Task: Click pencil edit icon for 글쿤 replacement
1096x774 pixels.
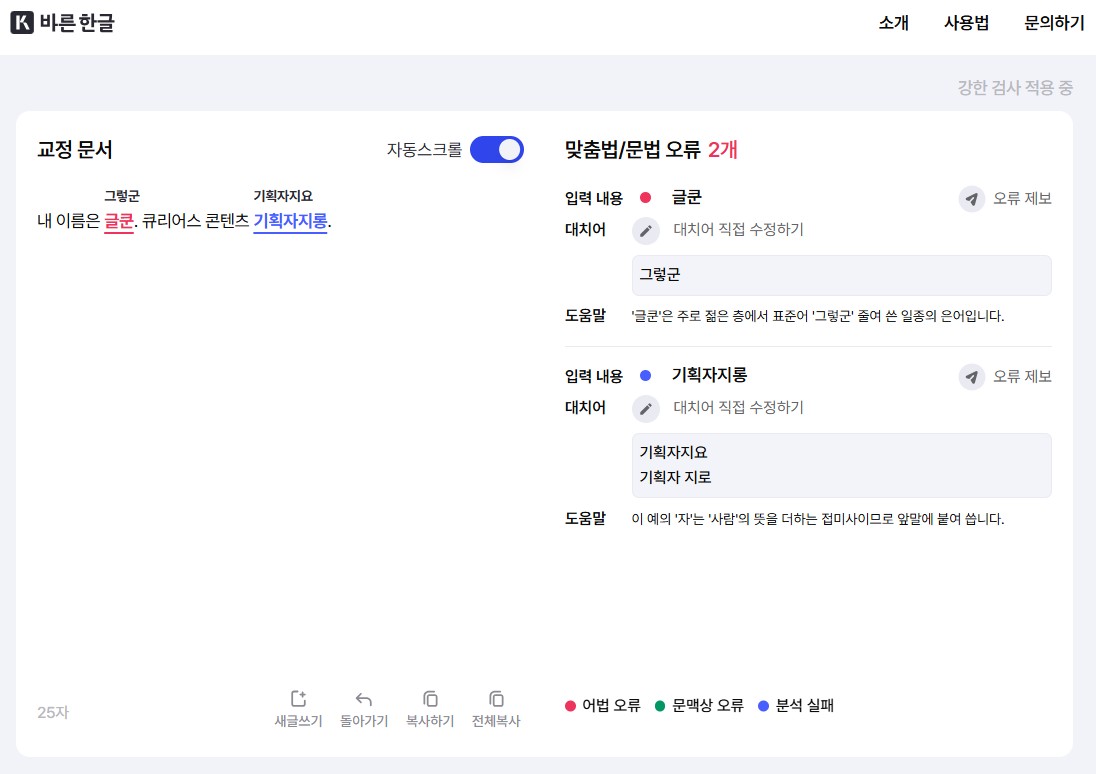Action: [646, 230]
